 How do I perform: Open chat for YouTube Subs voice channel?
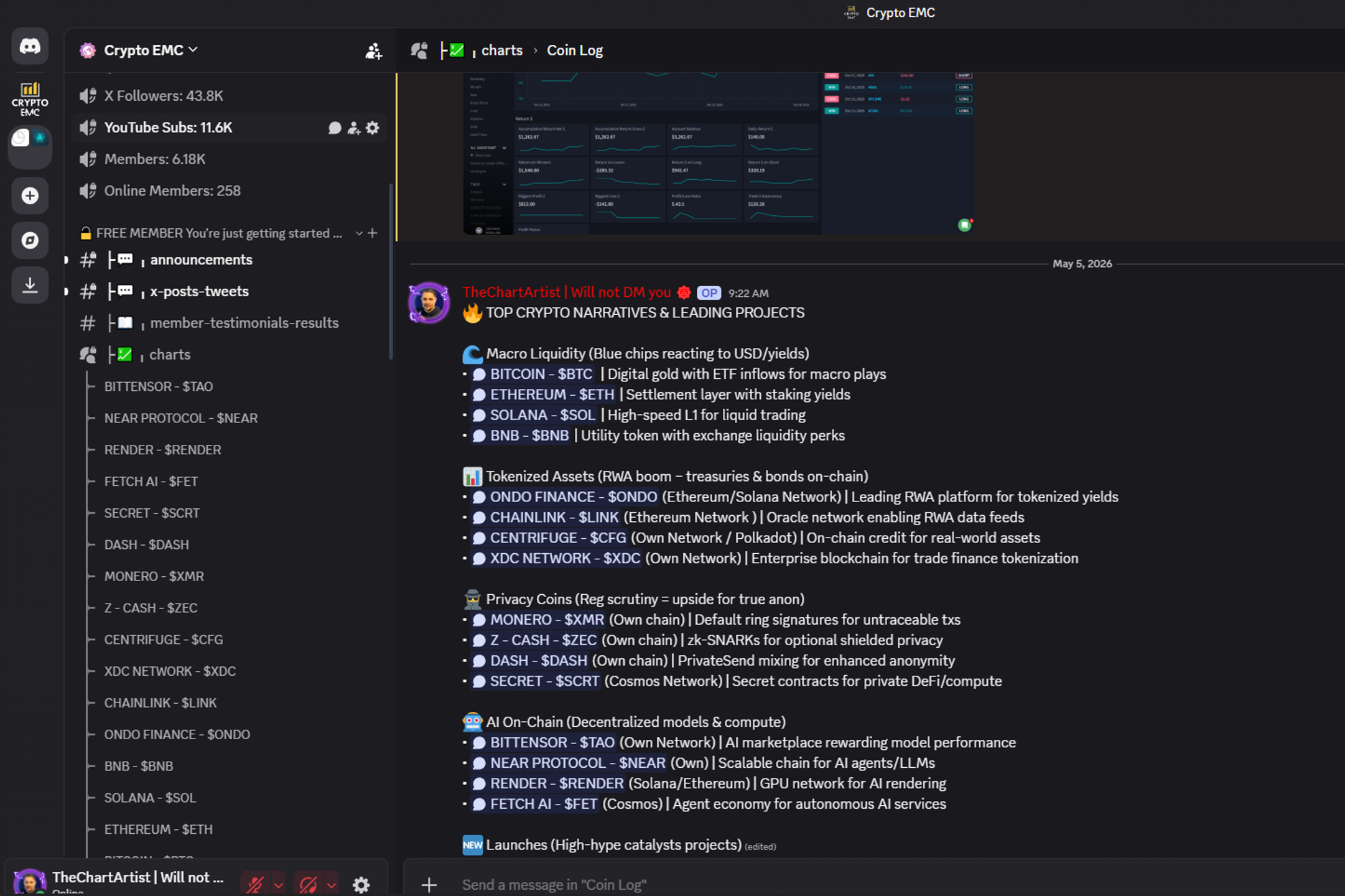click(335, 128)
